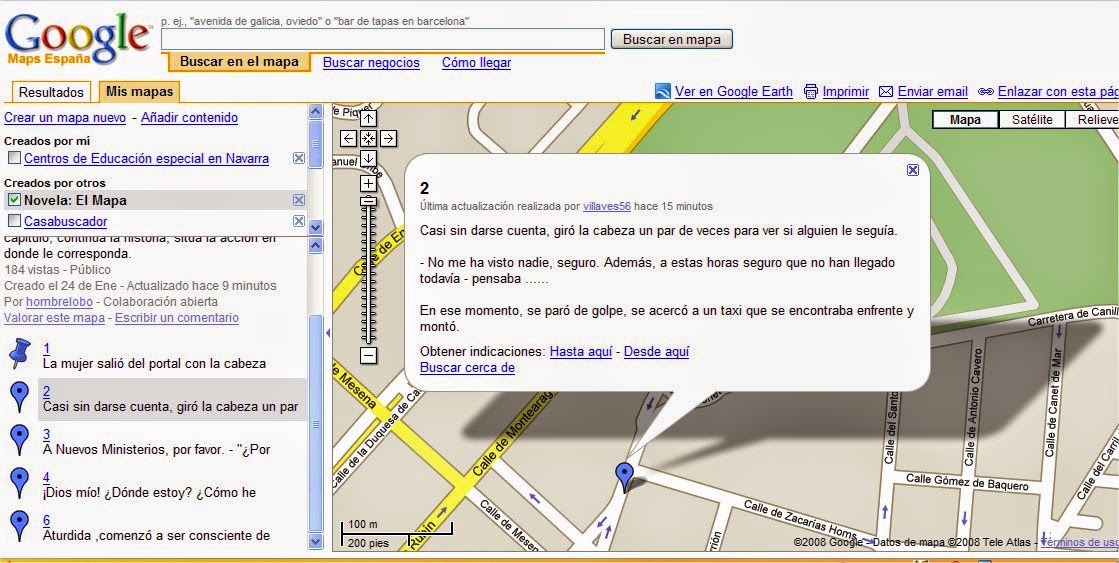Open the villaves56 user profile link
This screenshot has width=1119, height=563.
[607, 206]
